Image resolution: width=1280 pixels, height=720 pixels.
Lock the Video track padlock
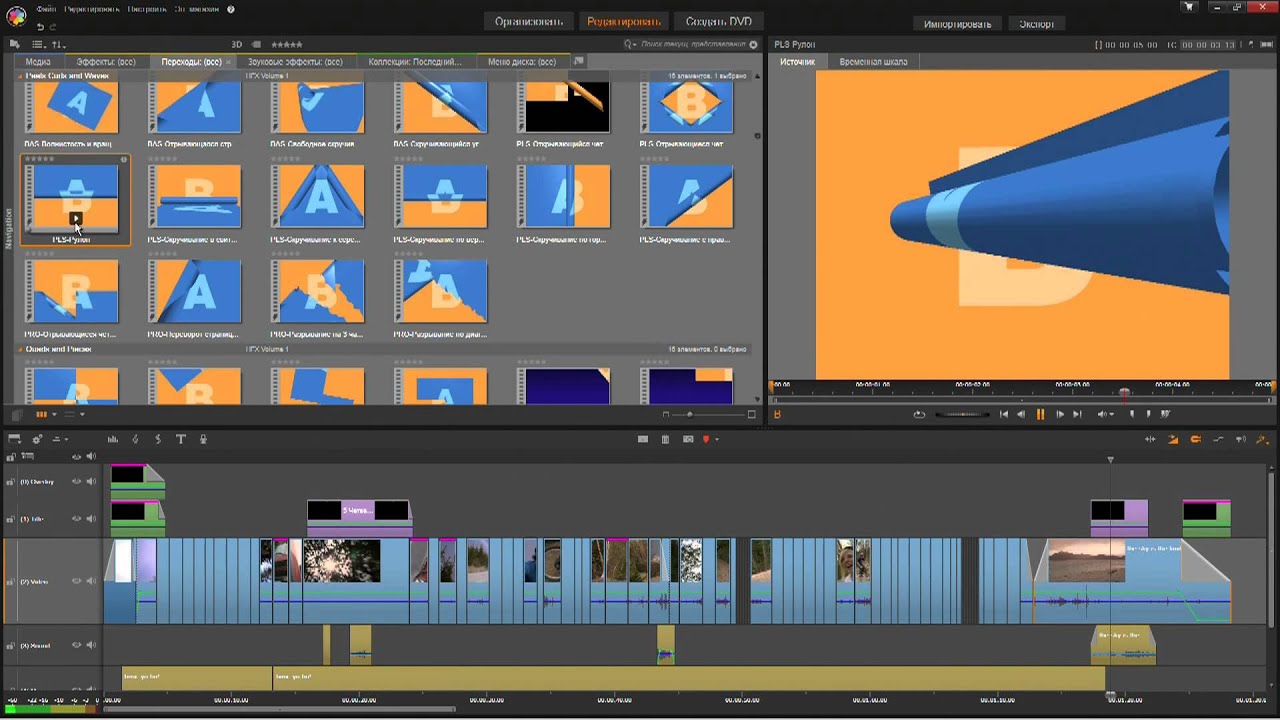11,582
